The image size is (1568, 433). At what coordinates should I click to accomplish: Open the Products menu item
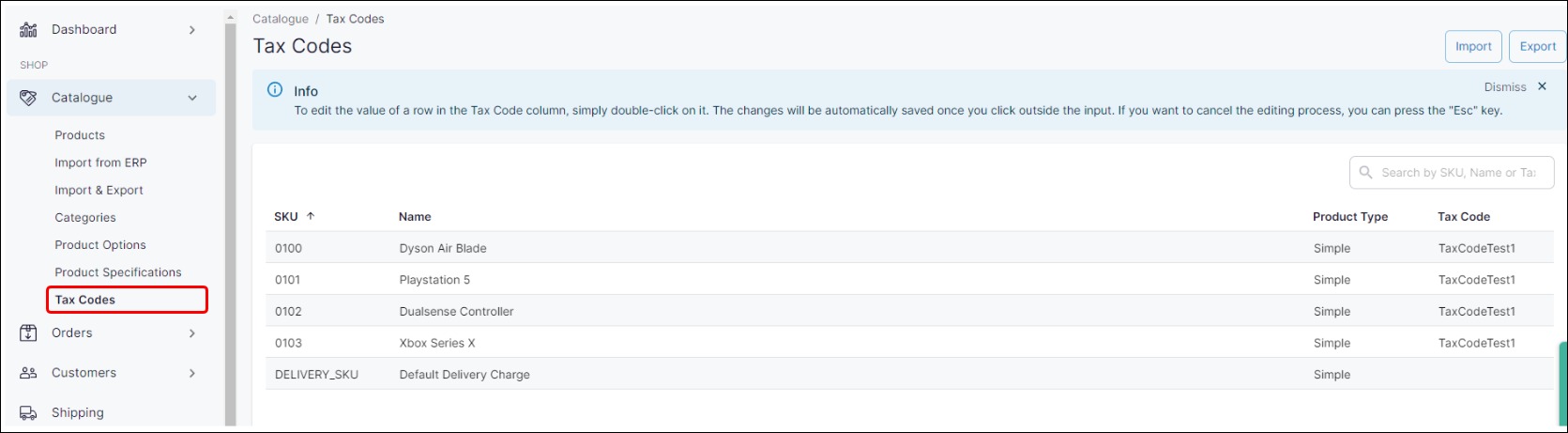pyautogui.click(x=80, y=135)
